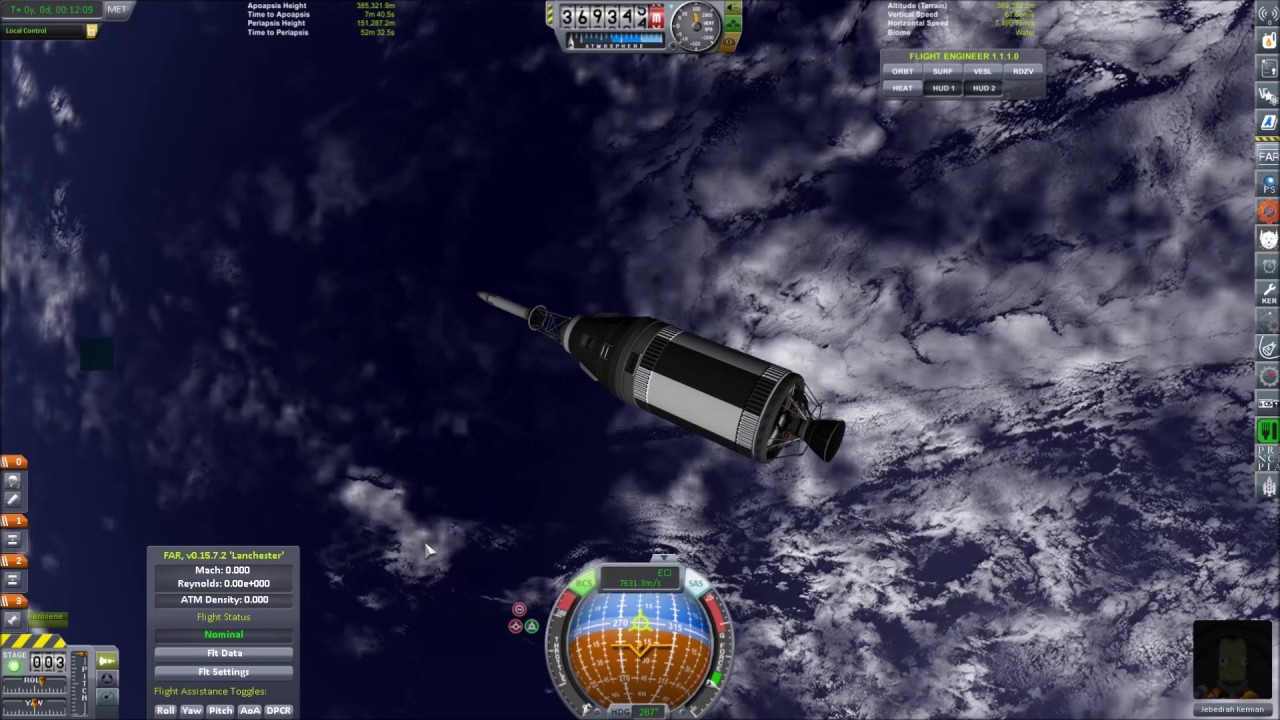This screenshot has width=1280, height=720.
Task: Toggle AoA flight assistance
Action: pyautogui.click(x=250, y=710)
